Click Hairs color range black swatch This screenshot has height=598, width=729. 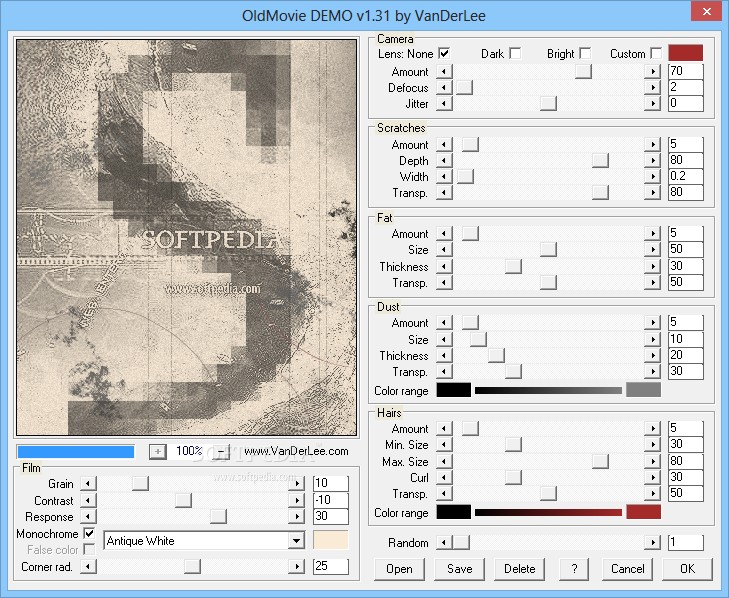(454, 512)
